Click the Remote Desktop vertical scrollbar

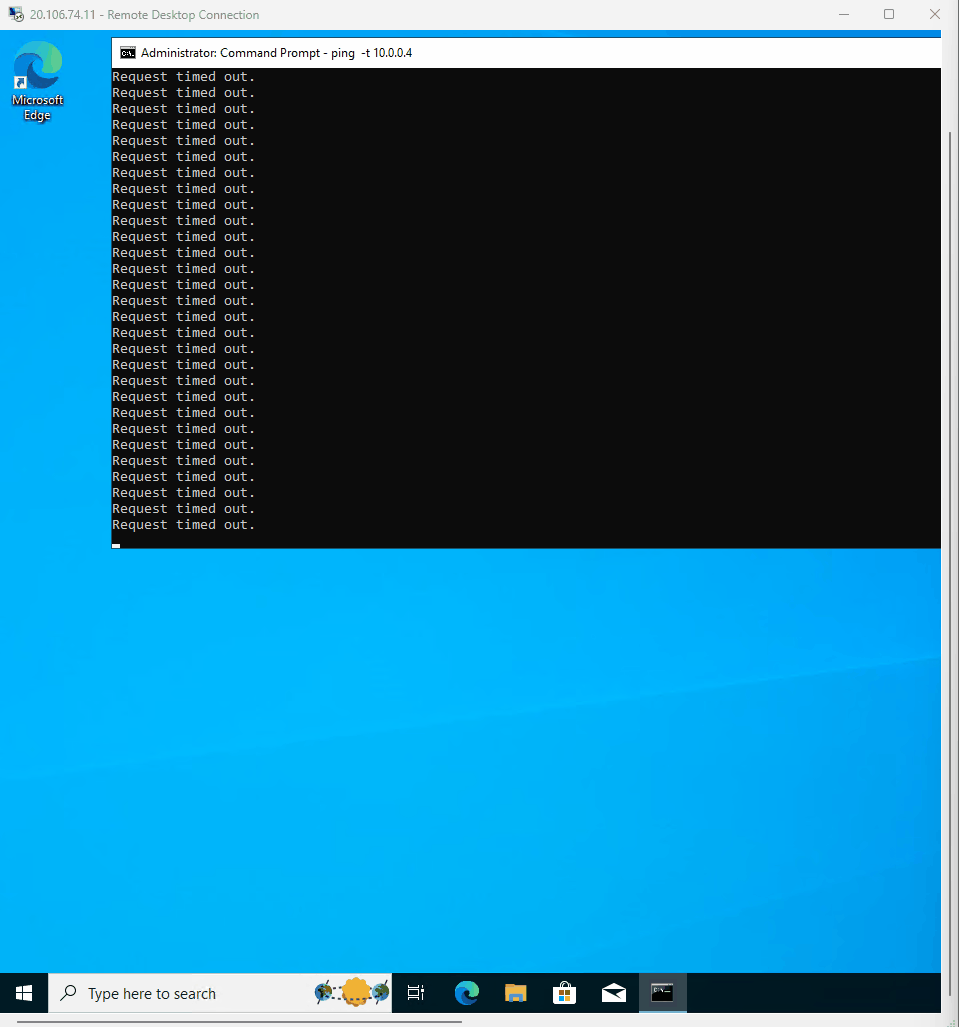(x=950, y=563)
